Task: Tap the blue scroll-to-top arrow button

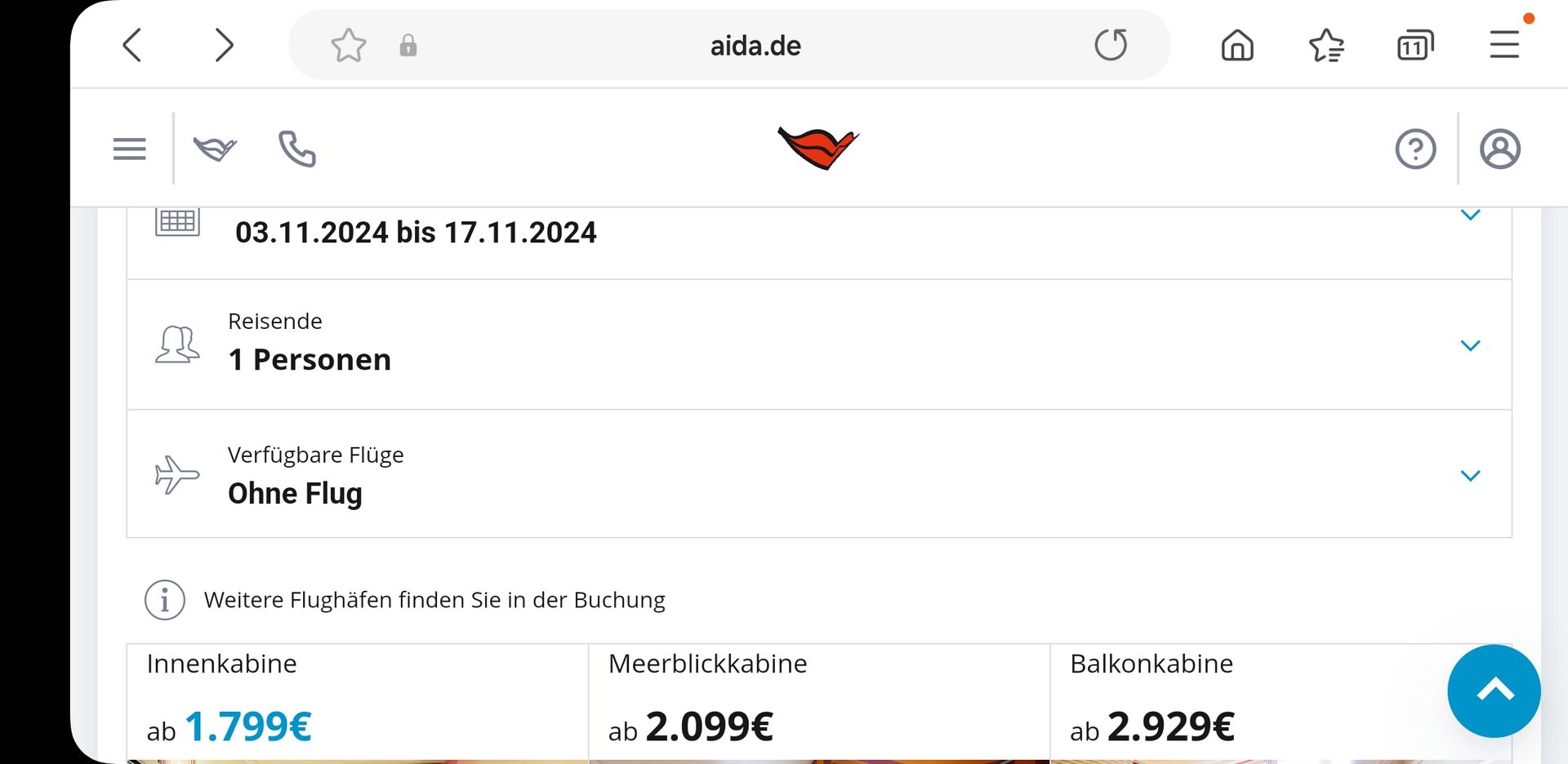Action: pyautogui.click(x=1494, y=691)
